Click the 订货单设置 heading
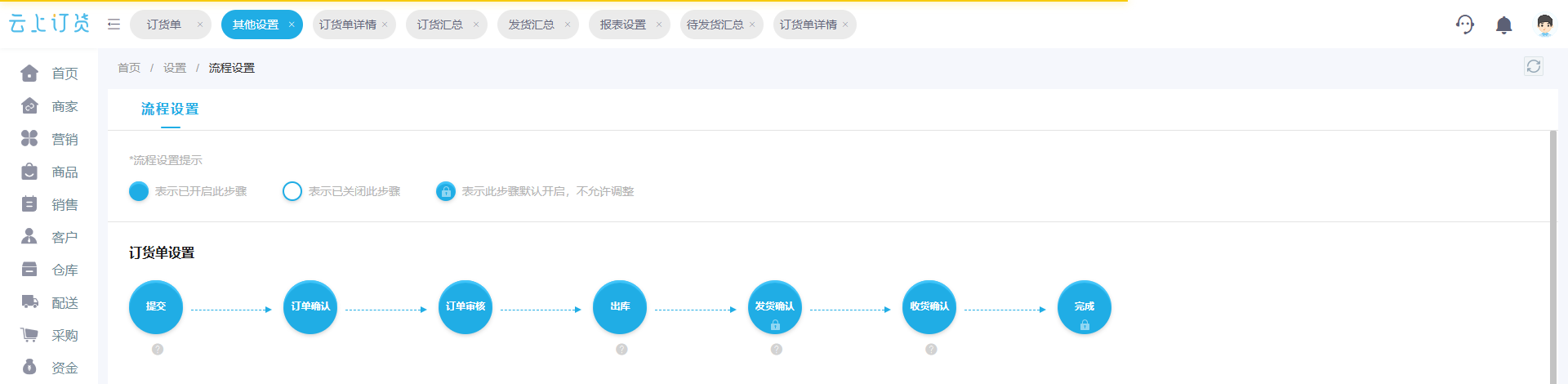The image size is (1568, 384). coord(162,252)
